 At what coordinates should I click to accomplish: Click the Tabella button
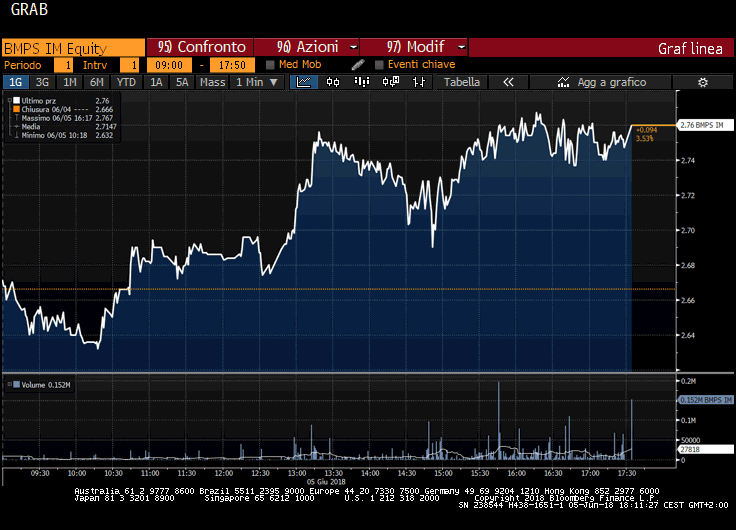point(462,82)
